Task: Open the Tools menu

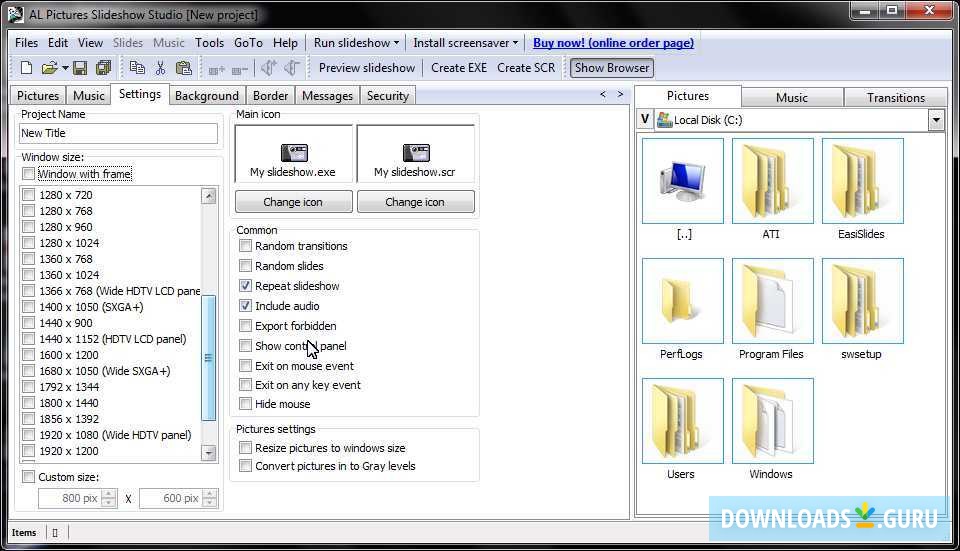Action: click(x=209, y=43)
